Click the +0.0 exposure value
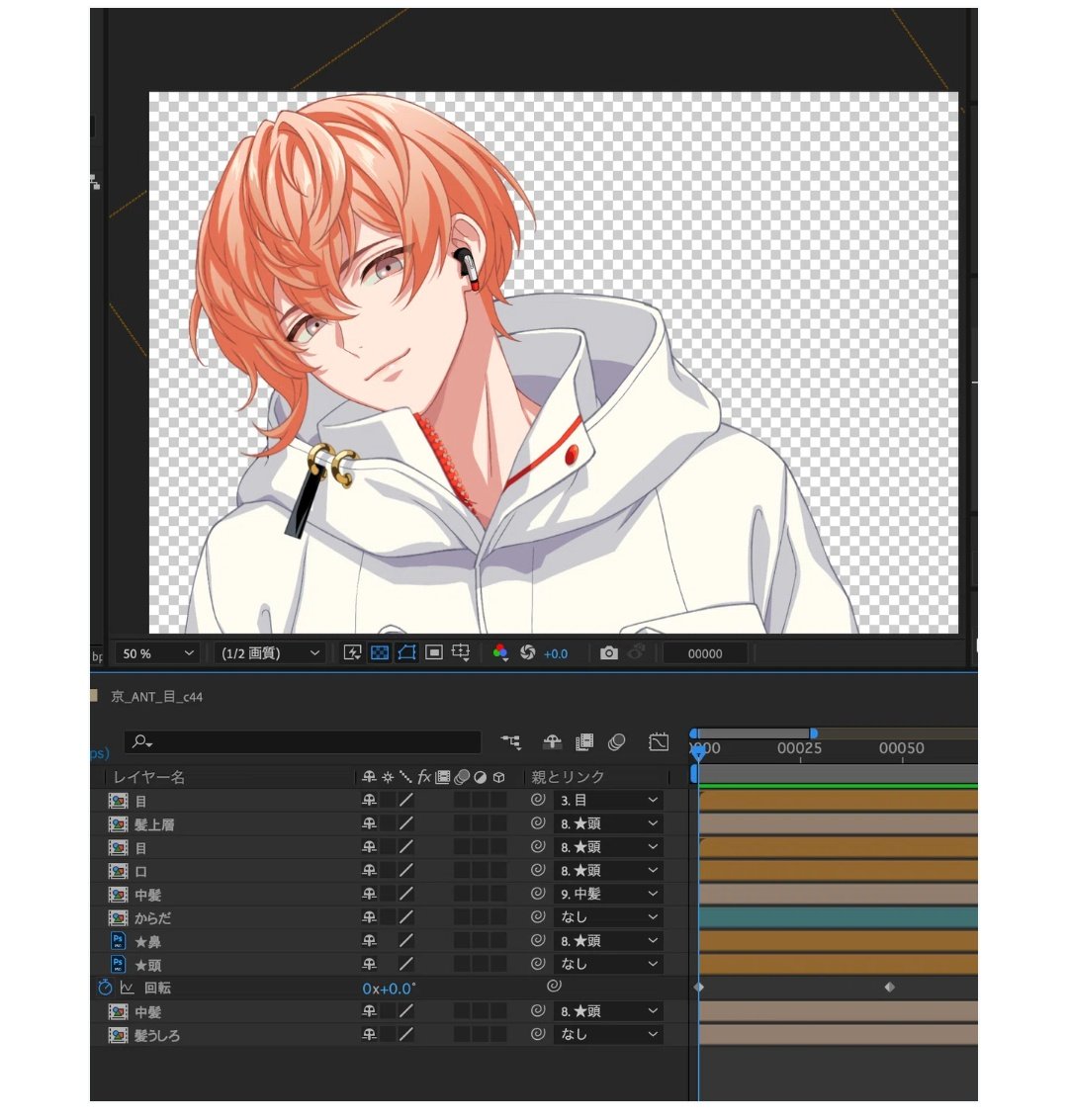 coord(555,653)
